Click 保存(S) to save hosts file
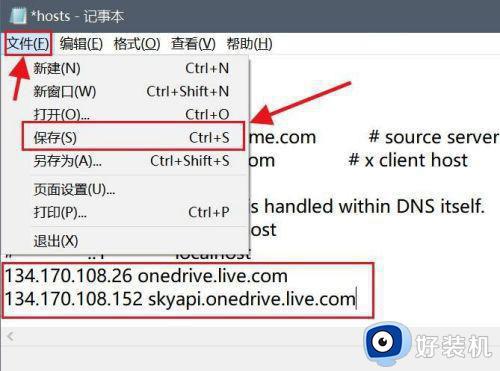 [131, 137]
